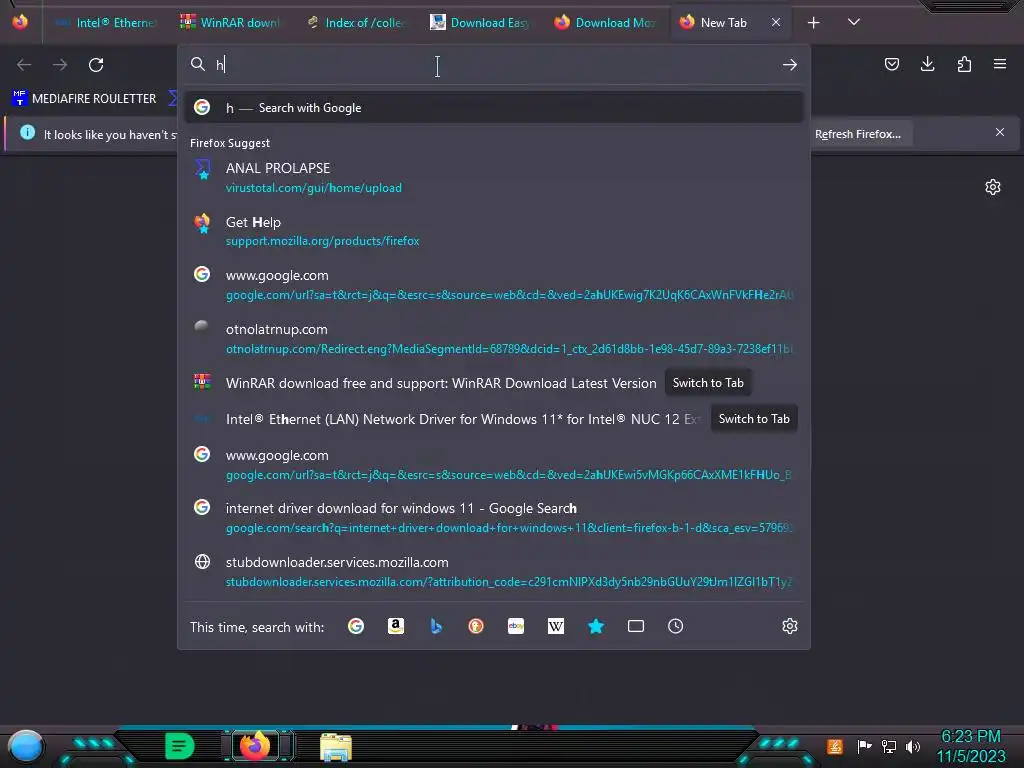
Task: Go back with the back arrow
Action: 24,65
